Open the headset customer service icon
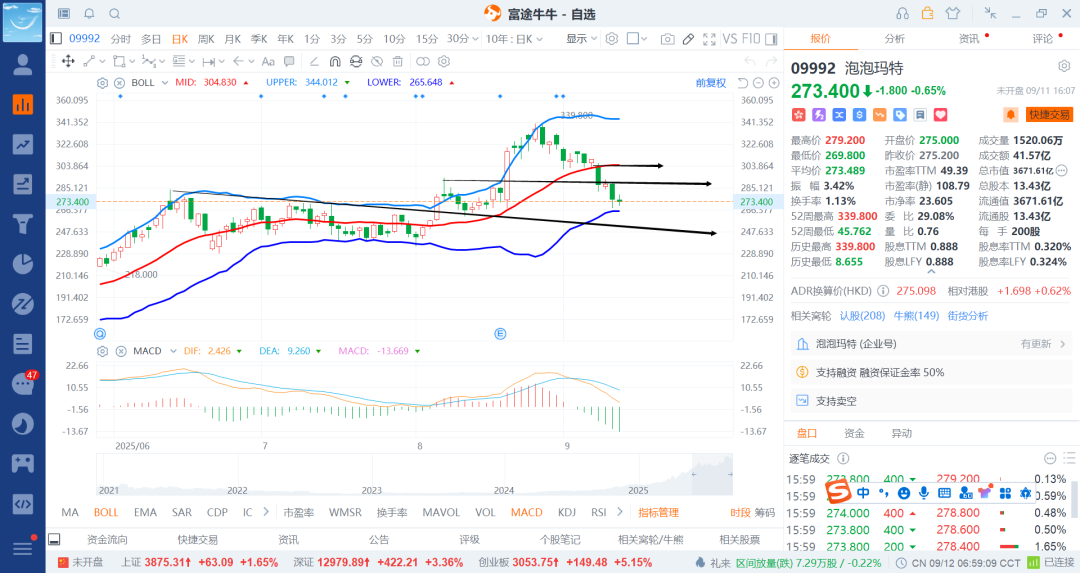This screenshot has width=1080, height=573. [x=902, y=13]
